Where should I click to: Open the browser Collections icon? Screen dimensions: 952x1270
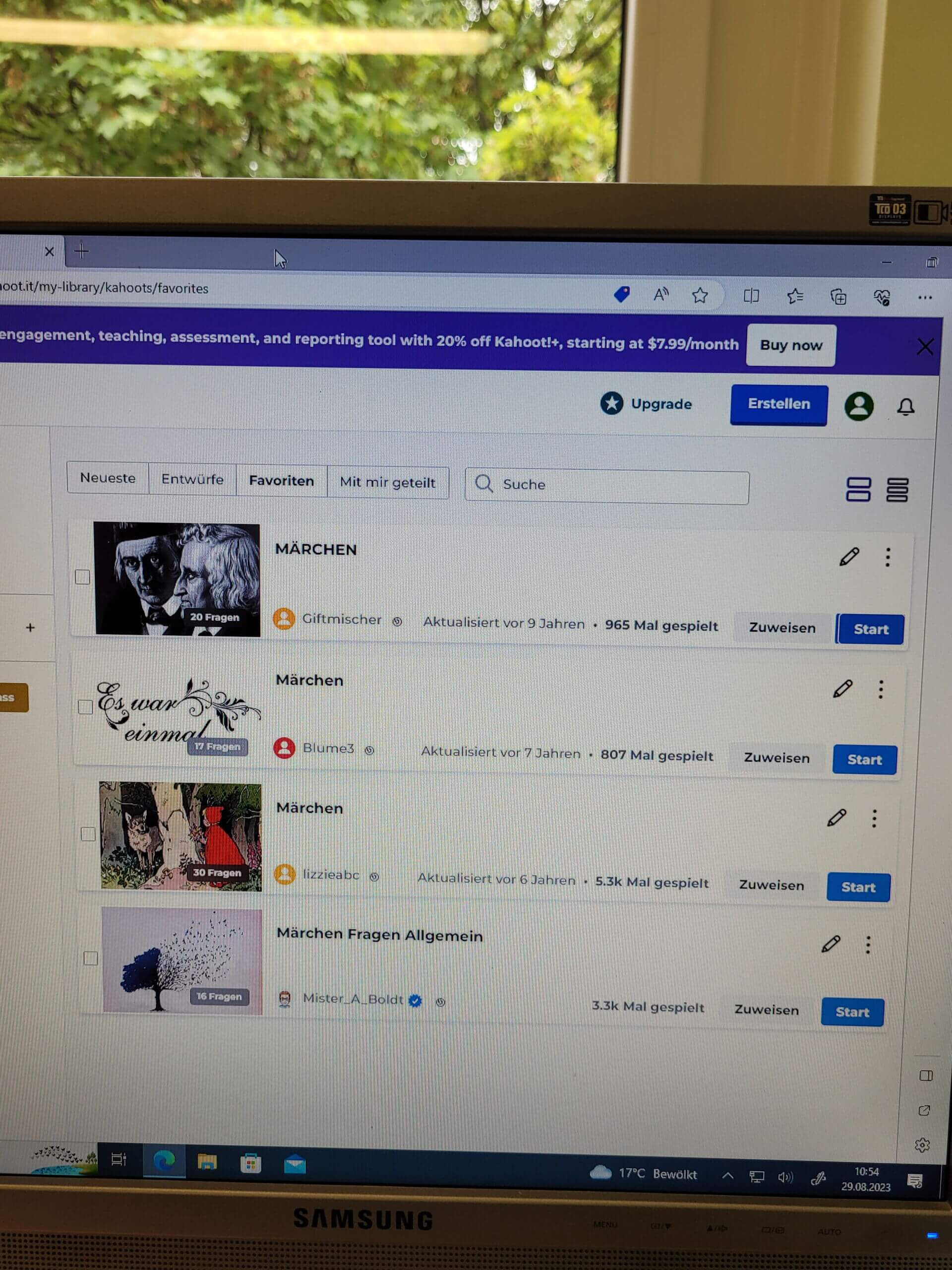838,297
